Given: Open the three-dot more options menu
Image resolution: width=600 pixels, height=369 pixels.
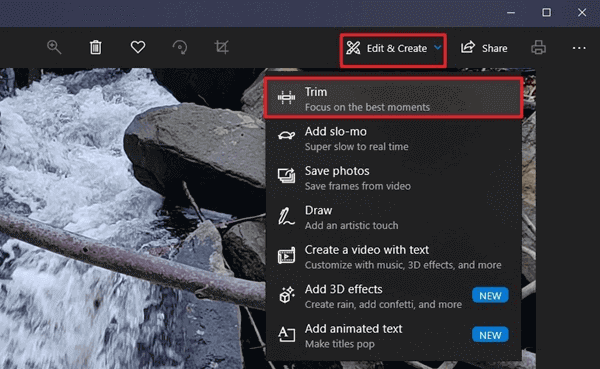Looking at the screenshot, I should (x=579, y=48).
